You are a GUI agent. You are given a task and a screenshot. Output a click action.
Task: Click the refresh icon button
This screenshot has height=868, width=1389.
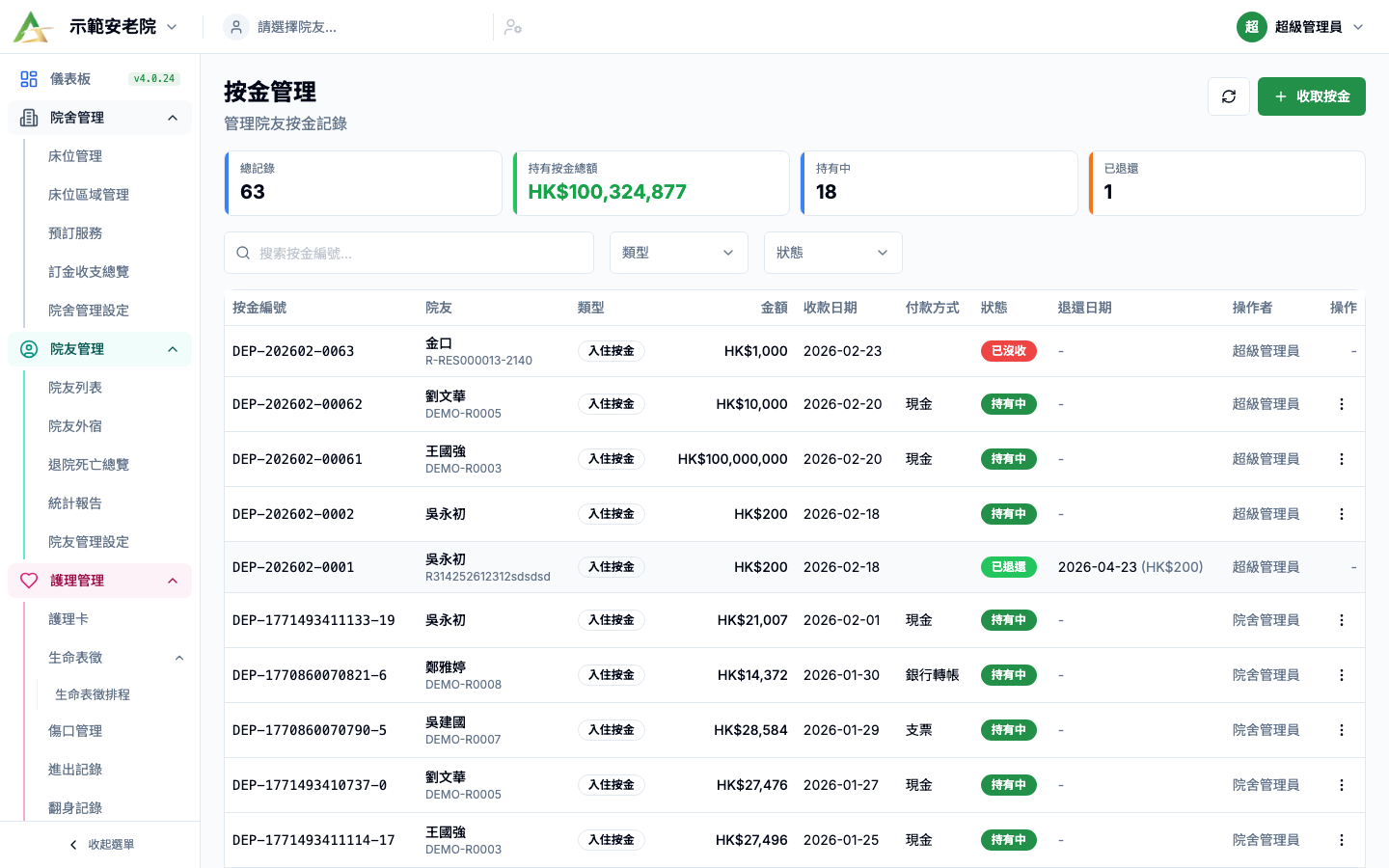(1229, 96)
